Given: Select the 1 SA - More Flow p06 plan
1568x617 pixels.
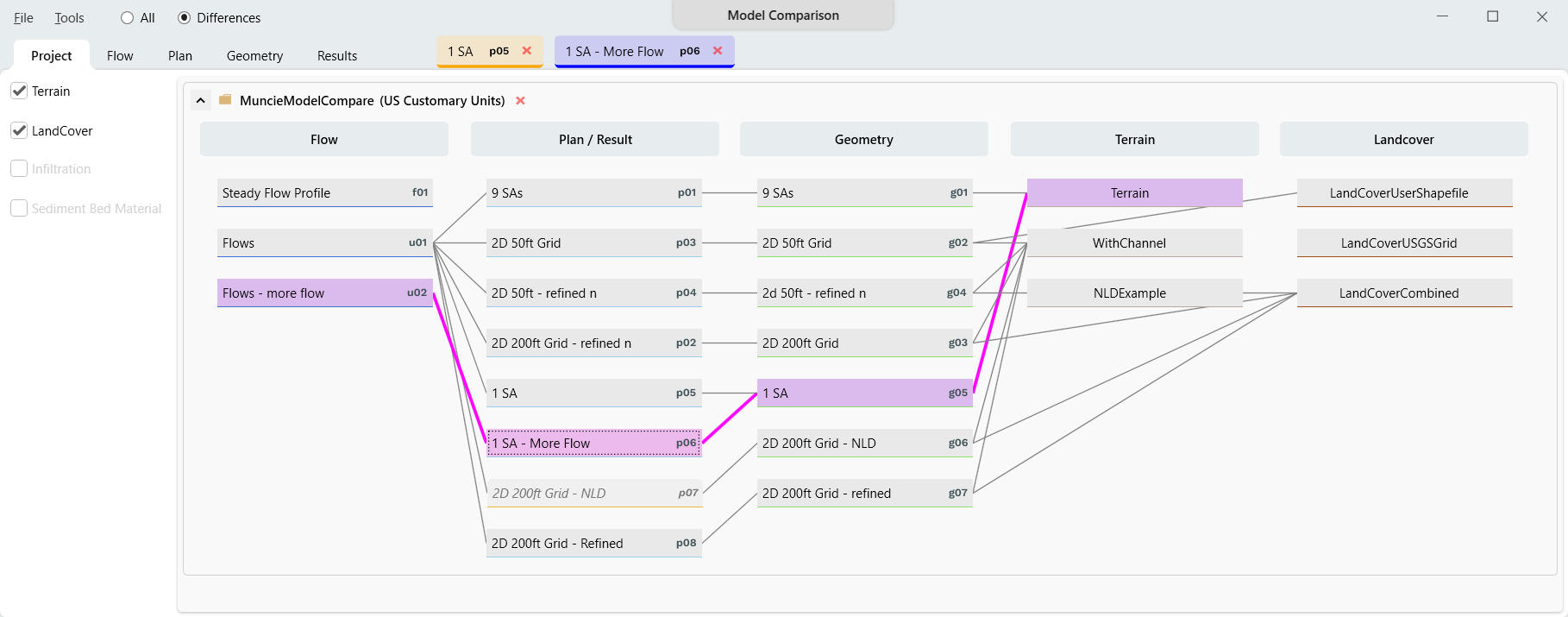Looking at the screenshot, I should (593, 444).
